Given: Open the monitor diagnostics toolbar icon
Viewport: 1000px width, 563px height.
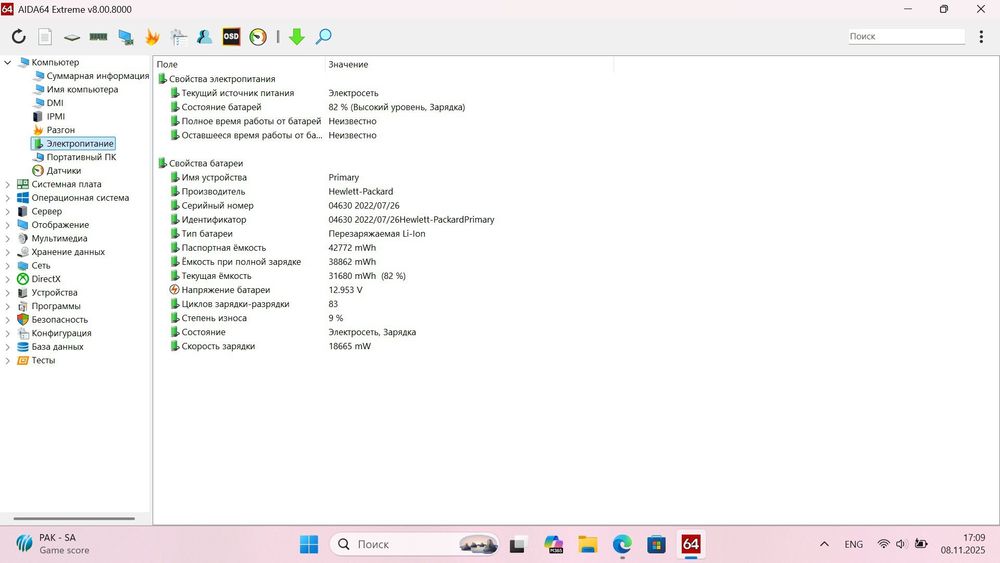Looking at the screenshot, I should (x=179, y=37).
